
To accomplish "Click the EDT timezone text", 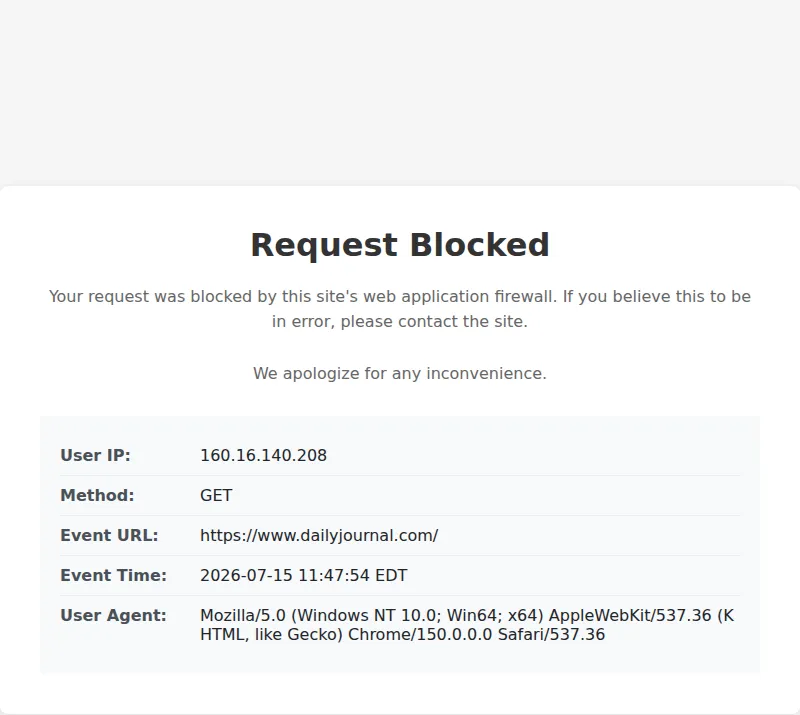I will 391,575.
